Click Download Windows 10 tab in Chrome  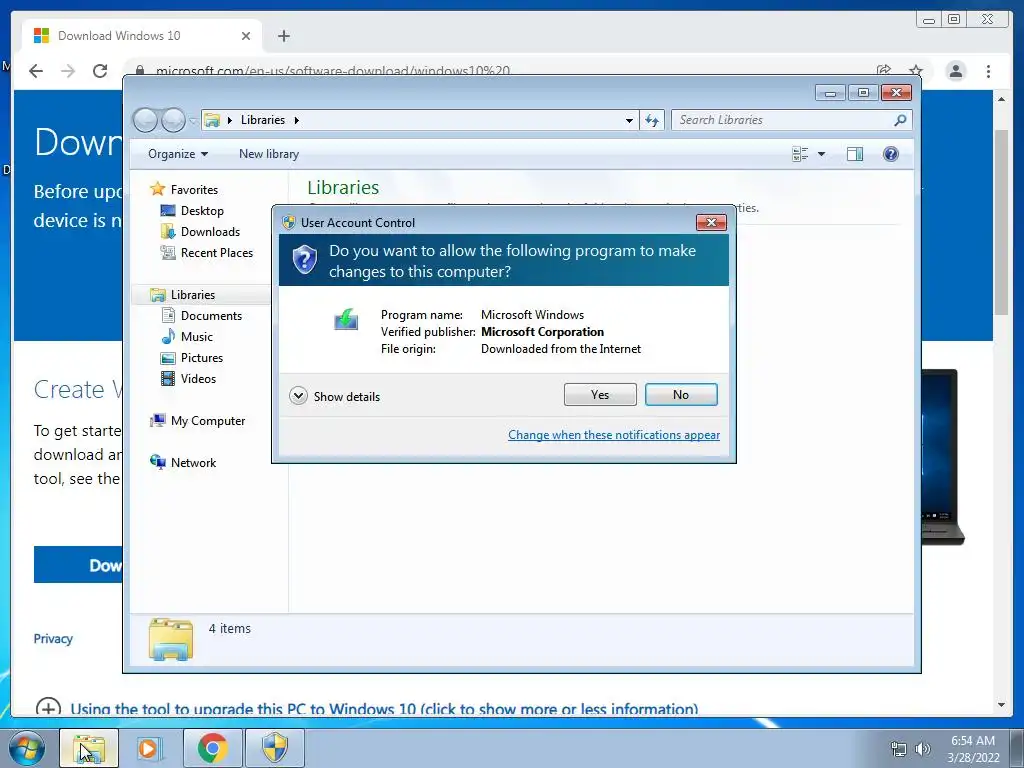tap(142, 36)
